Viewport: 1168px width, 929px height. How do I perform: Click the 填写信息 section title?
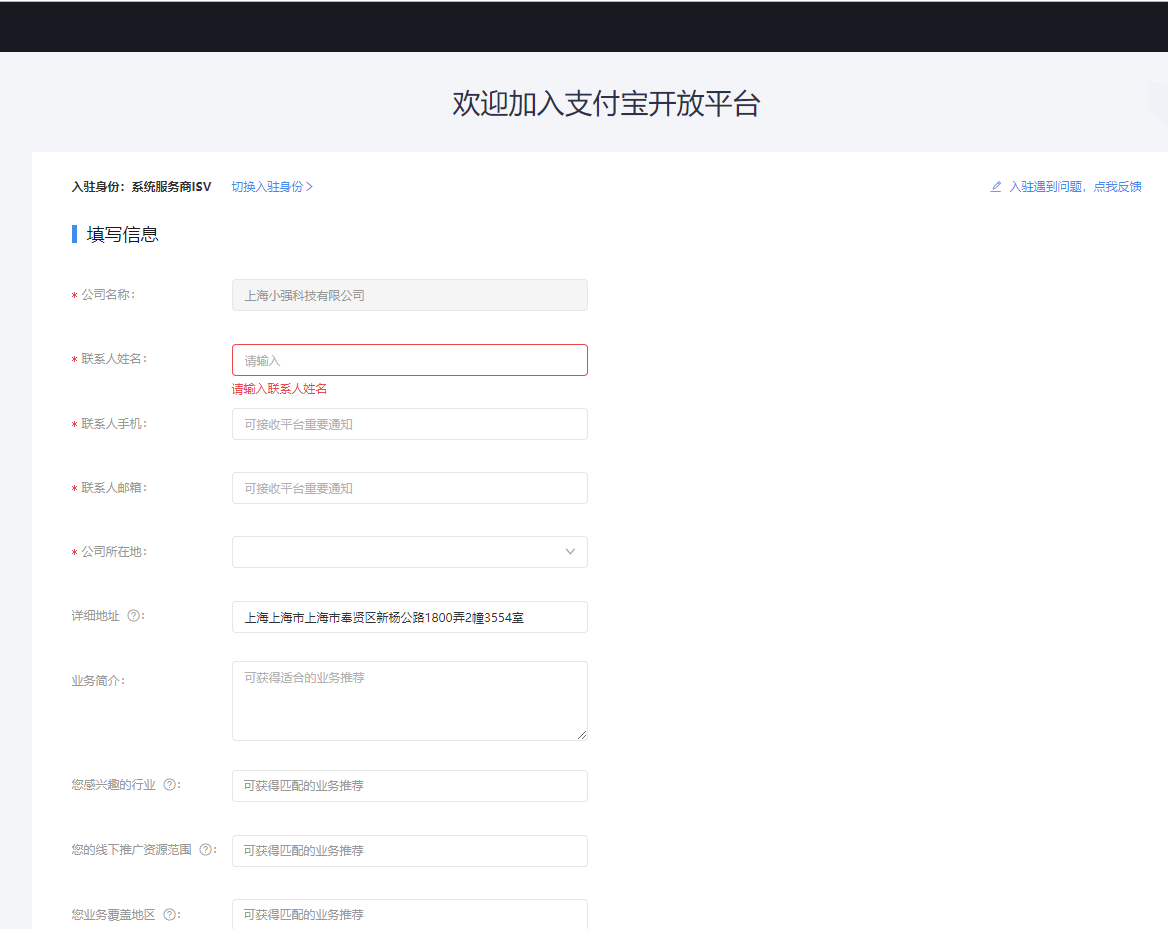click(x=122, y=235)
